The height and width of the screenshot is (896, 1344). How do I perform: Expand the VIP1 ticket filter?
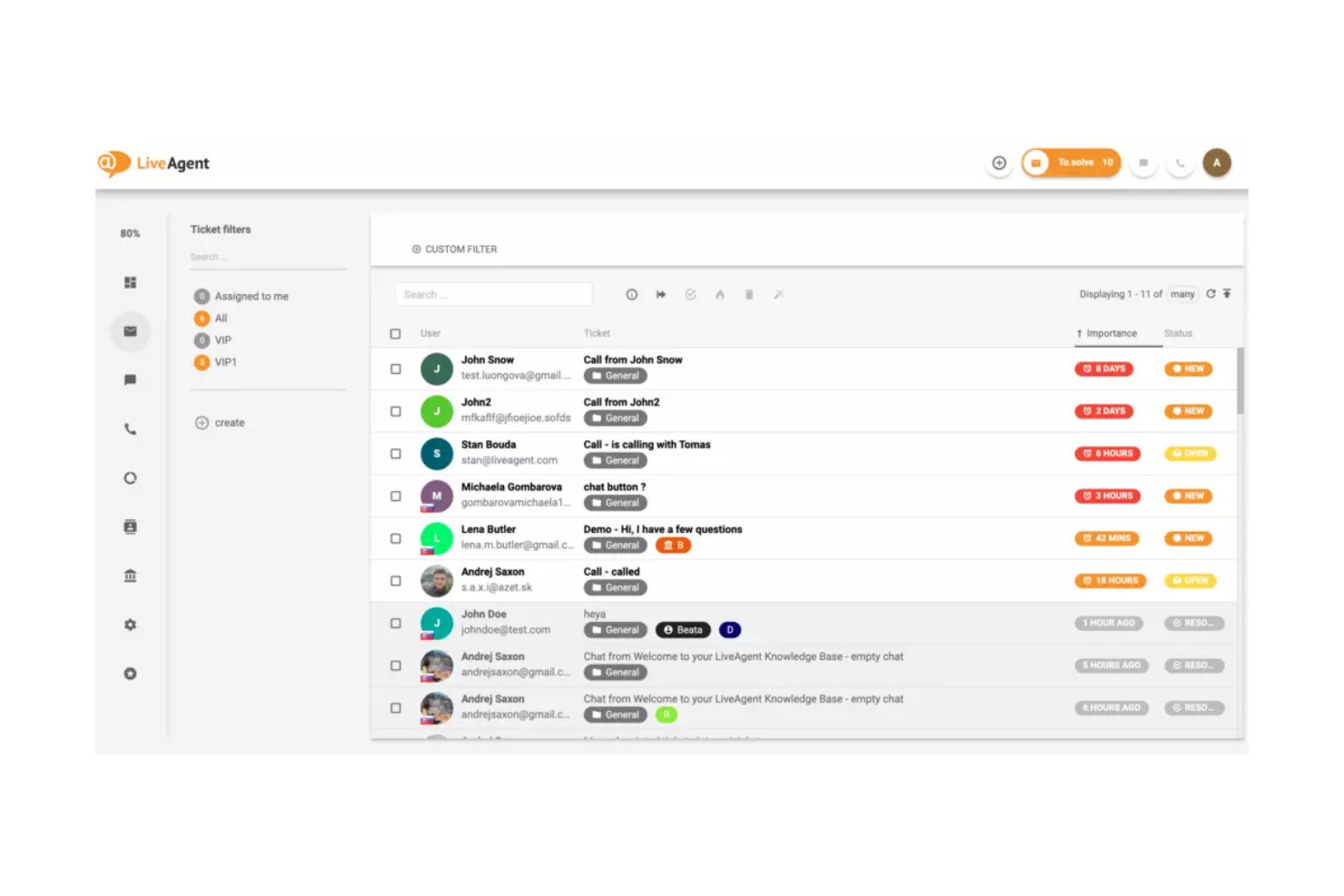223,361
